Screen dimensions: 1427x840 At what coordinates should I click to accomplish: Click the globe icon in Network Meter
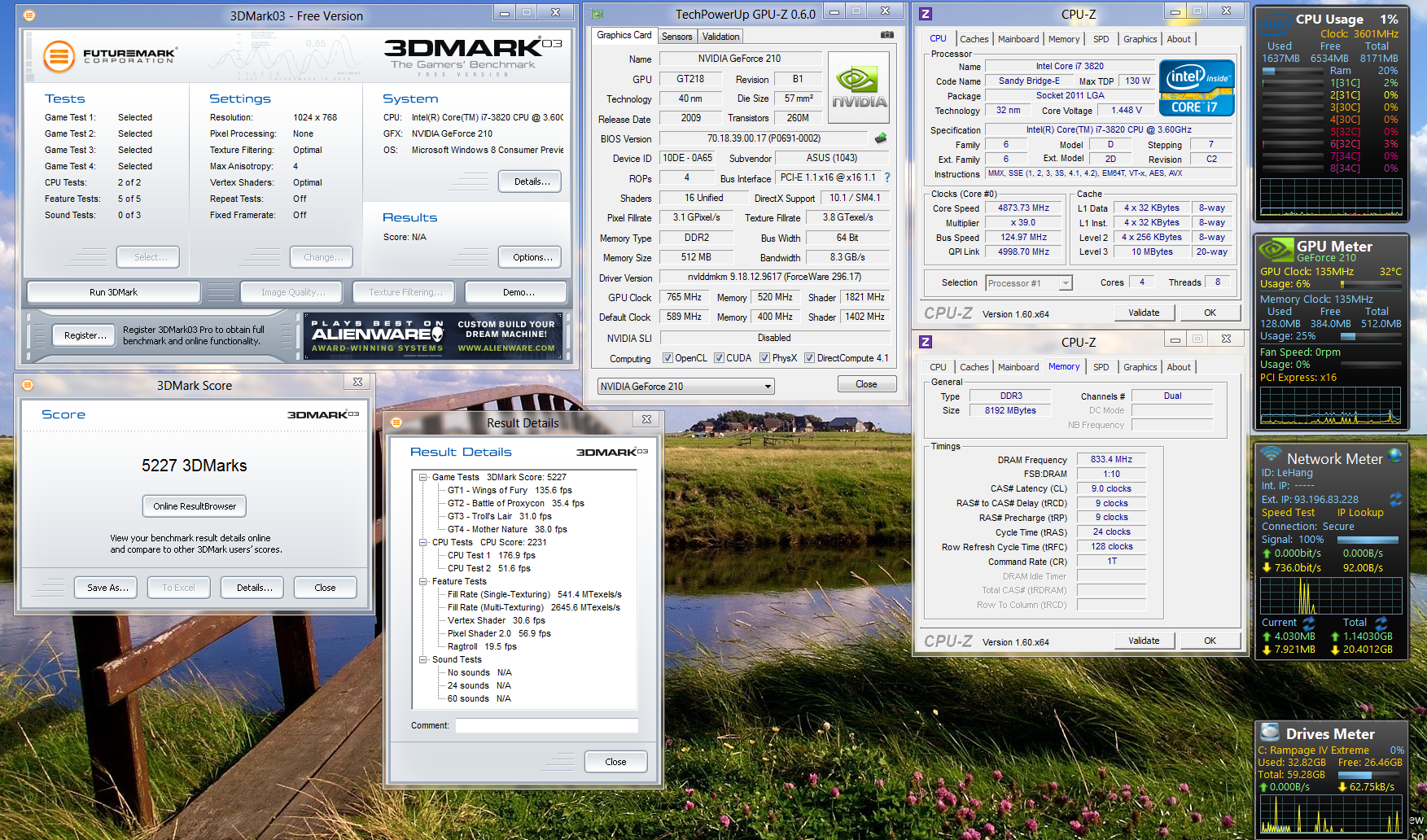click(x=1395, y=455)
